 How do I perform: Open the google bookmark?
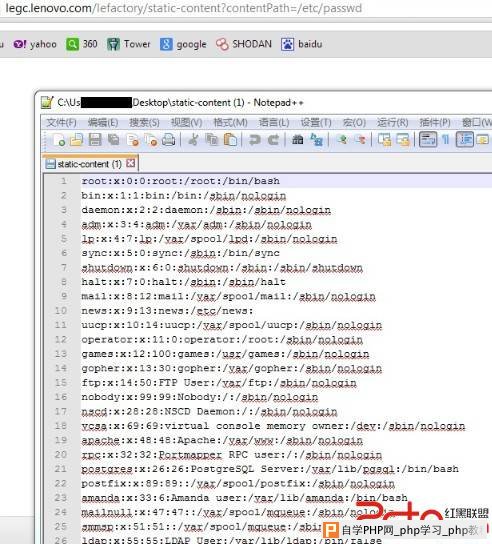point(183,44)
